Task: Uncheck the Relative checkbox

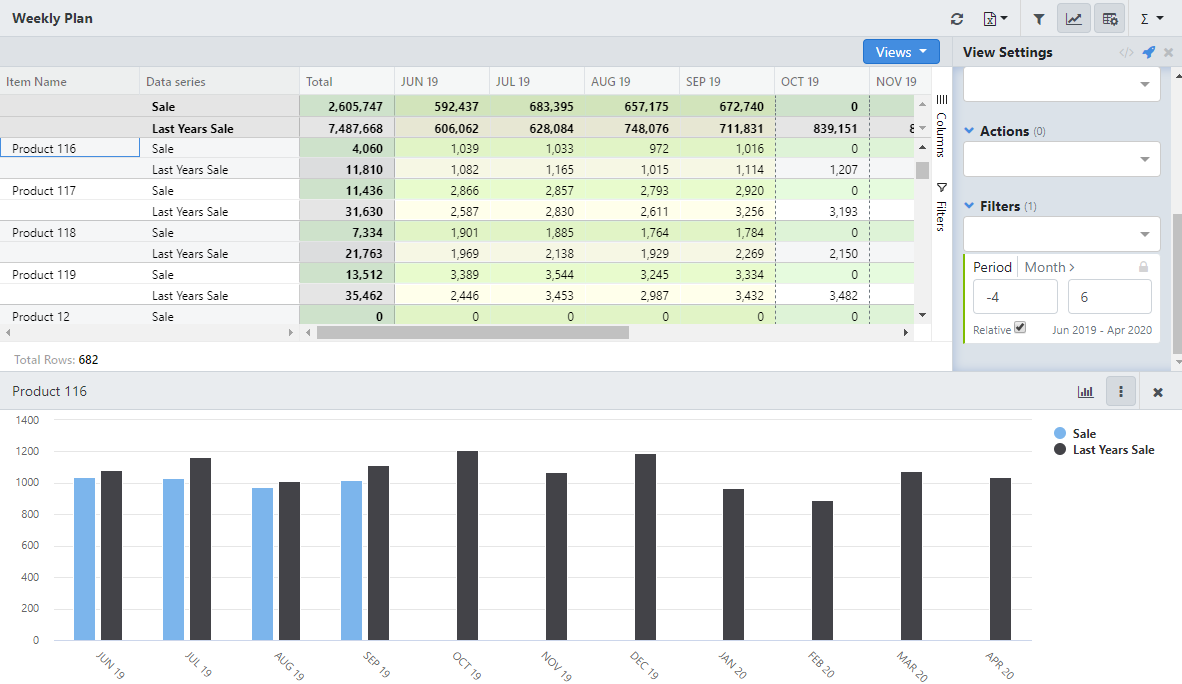Action: [1020, 327]
